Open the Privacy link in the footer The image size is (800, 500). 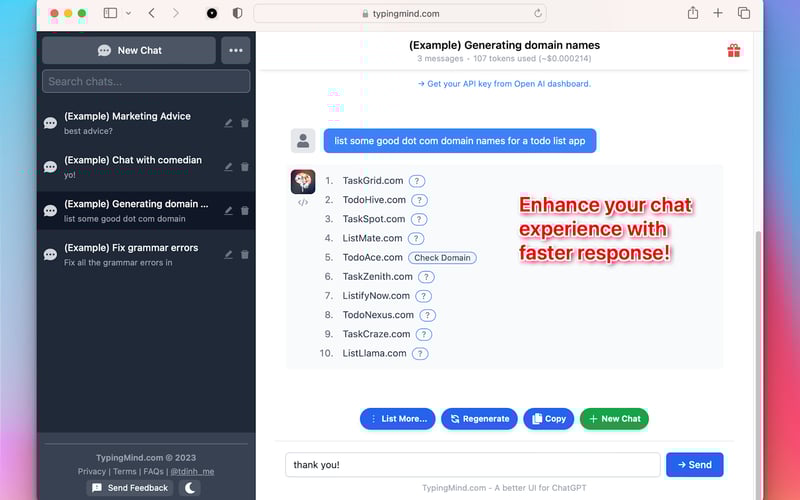pos(92,471)
